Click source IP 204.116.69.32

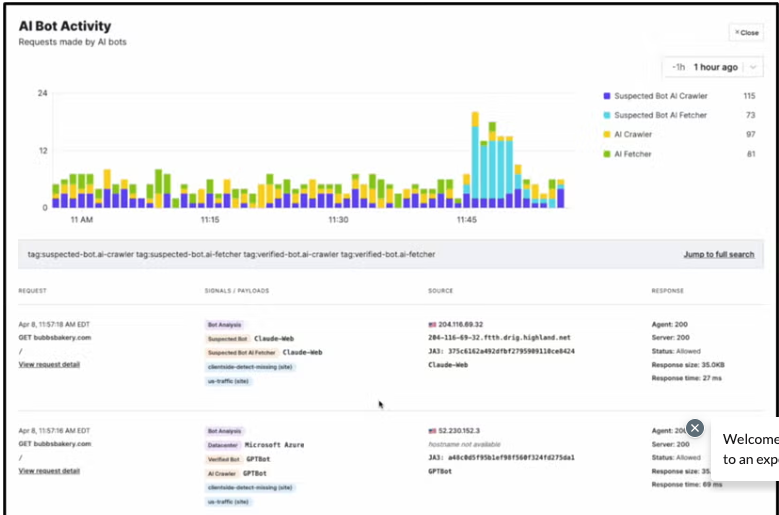(460, 324)
